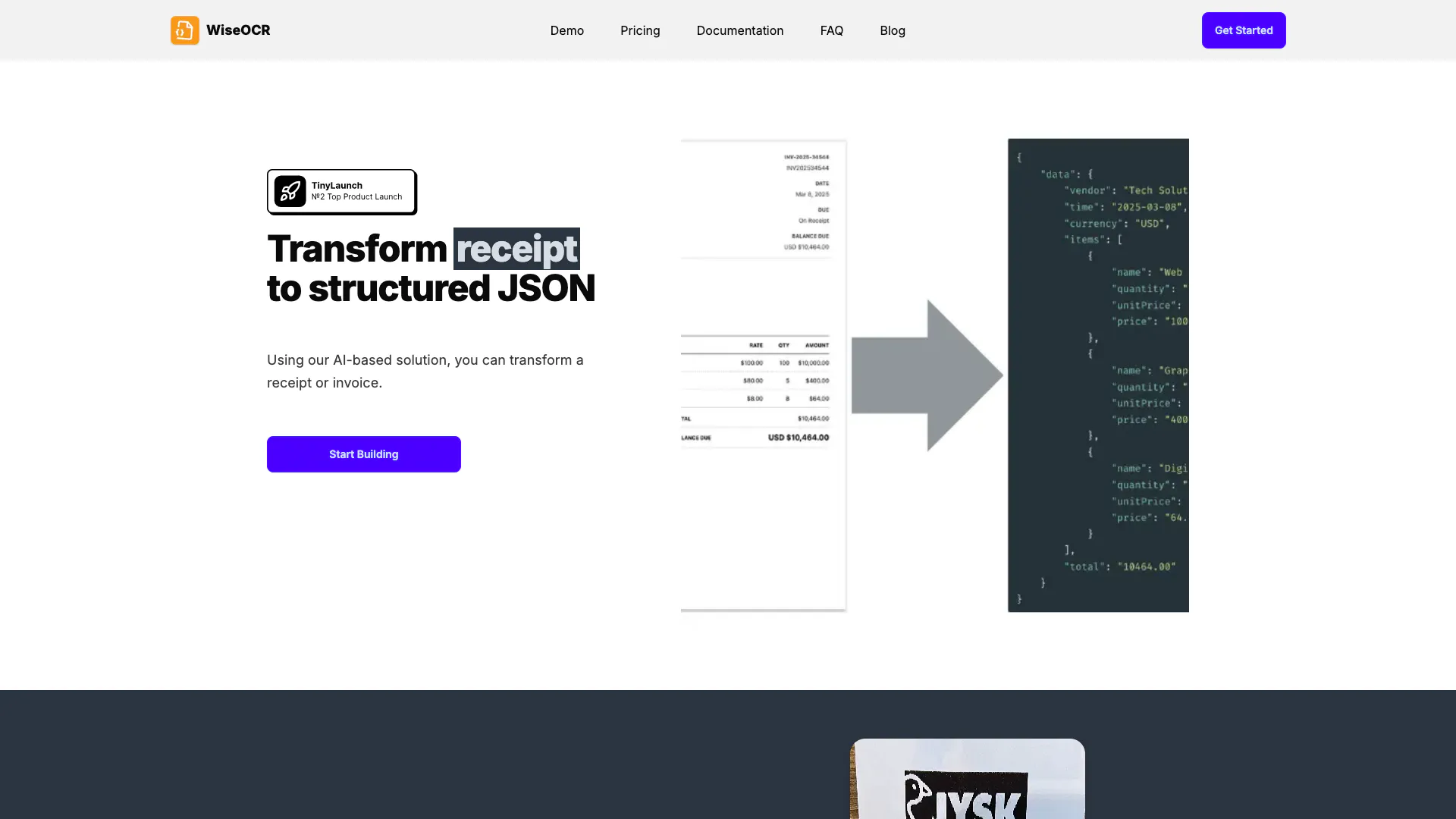Screen dimensions: 1456x819
Task: Click the Start Building button
Action: (x=363, y=454)
